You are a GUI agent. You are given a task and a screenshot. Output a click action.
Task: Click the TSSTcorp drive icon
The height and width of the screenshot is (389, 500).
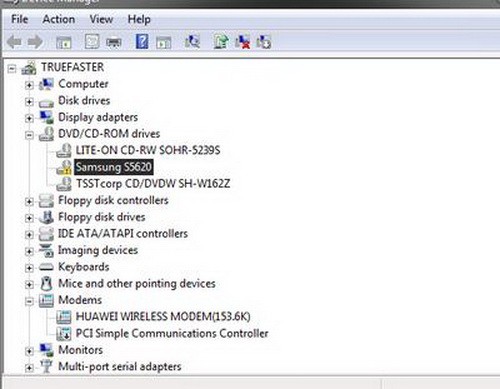coord(64,184)
